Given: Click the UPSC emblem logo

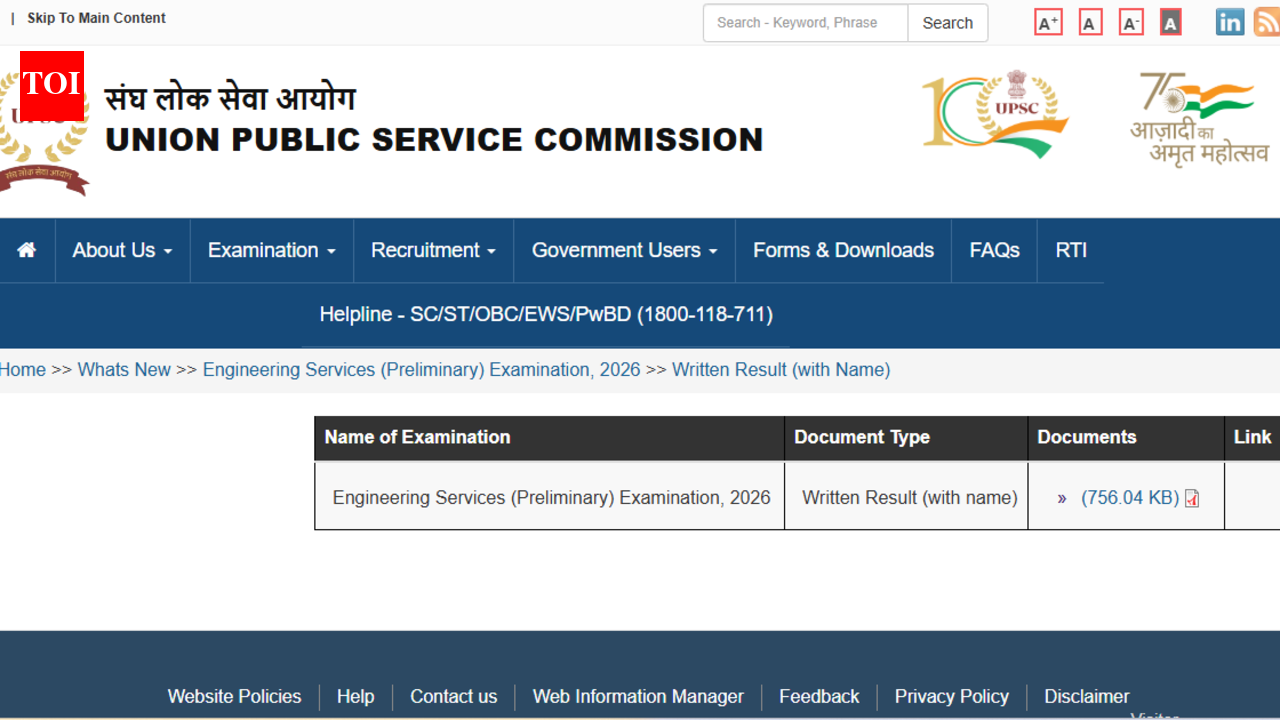Looking at the screenshot, I should [x=44, y=120].
